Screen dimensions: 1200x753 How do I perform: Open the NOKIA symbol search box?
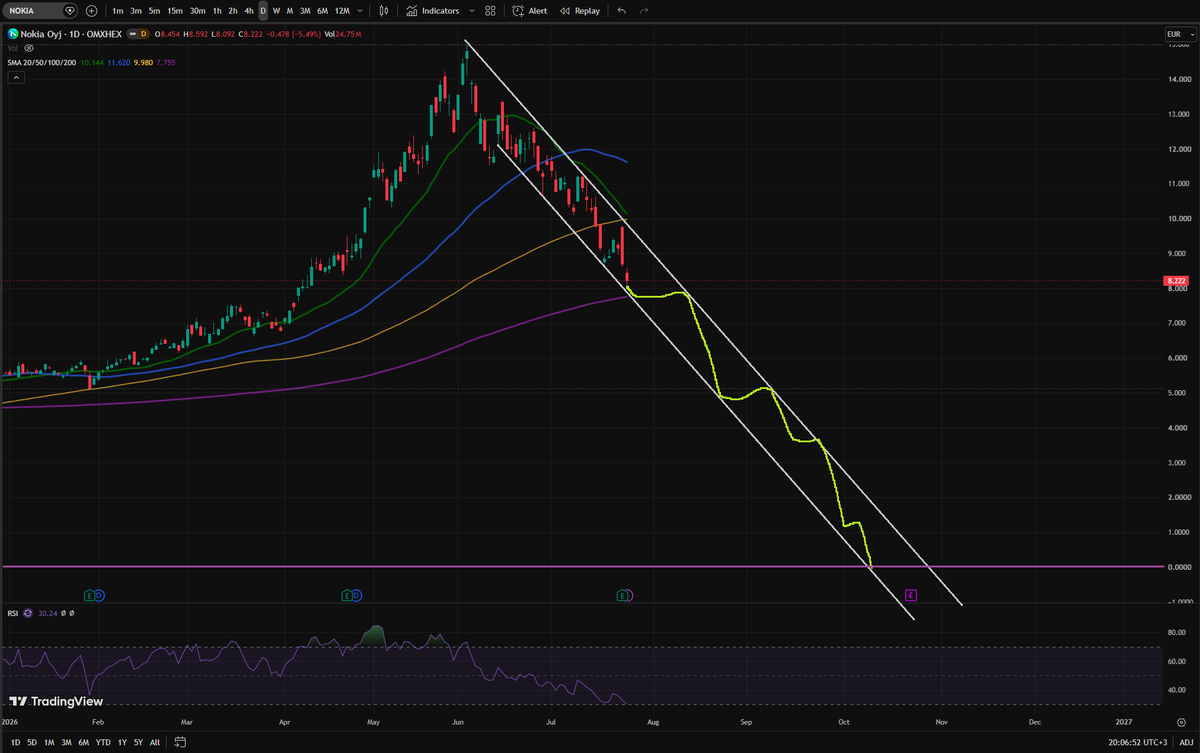(42, 11)
